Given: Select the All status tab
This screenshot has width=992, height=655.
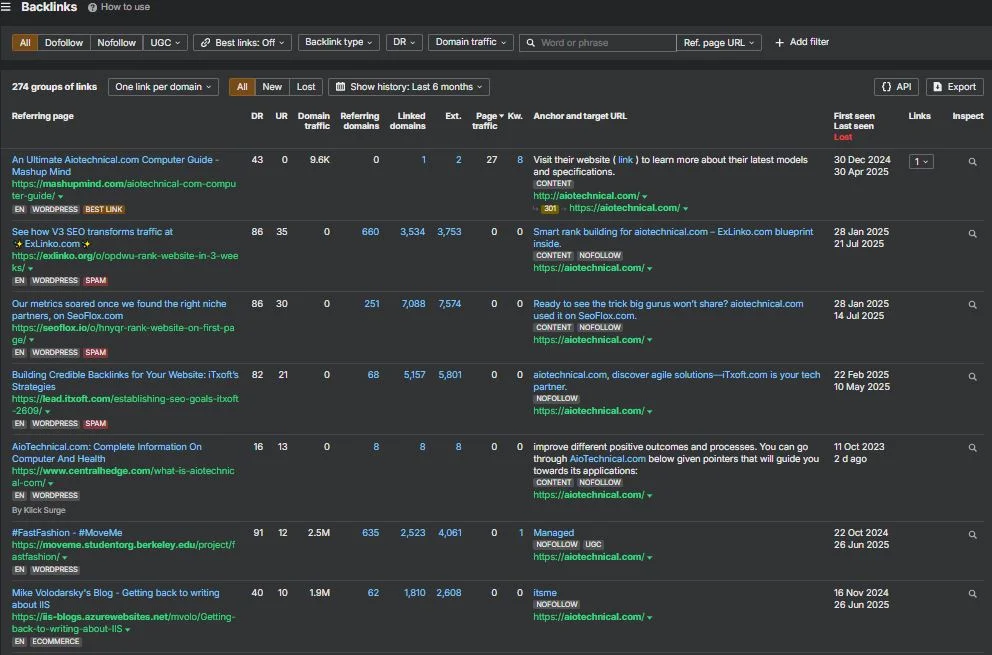Looking at the screenshot, I should tap(242, 87).
